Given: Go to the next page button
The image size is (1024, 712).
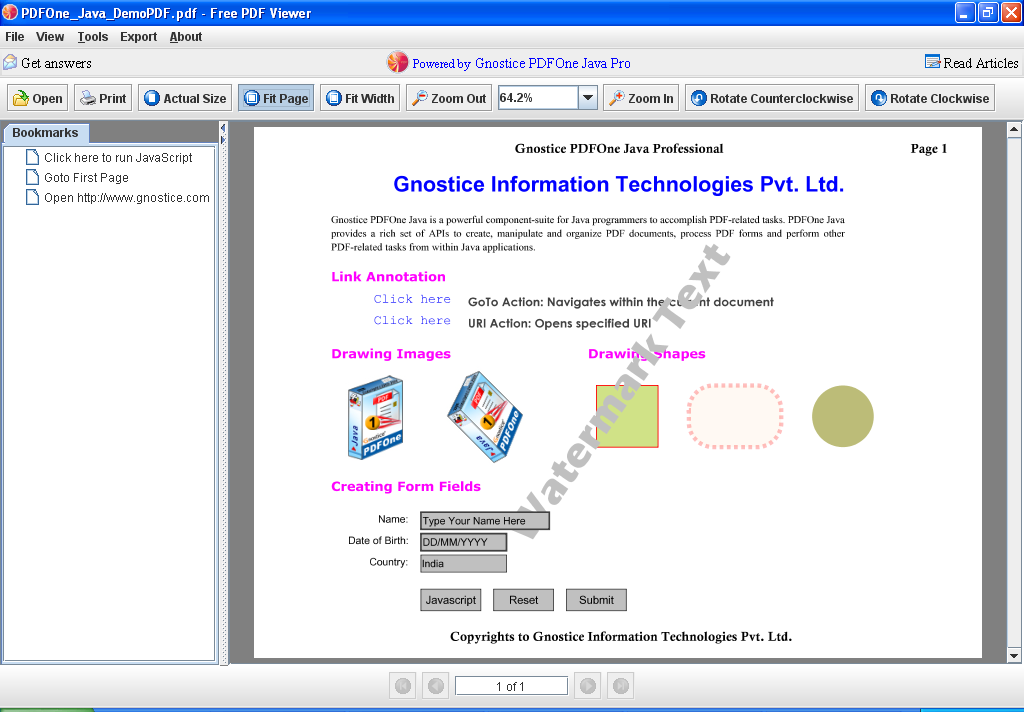Looking at the screenshot, I should click(588, 686).
